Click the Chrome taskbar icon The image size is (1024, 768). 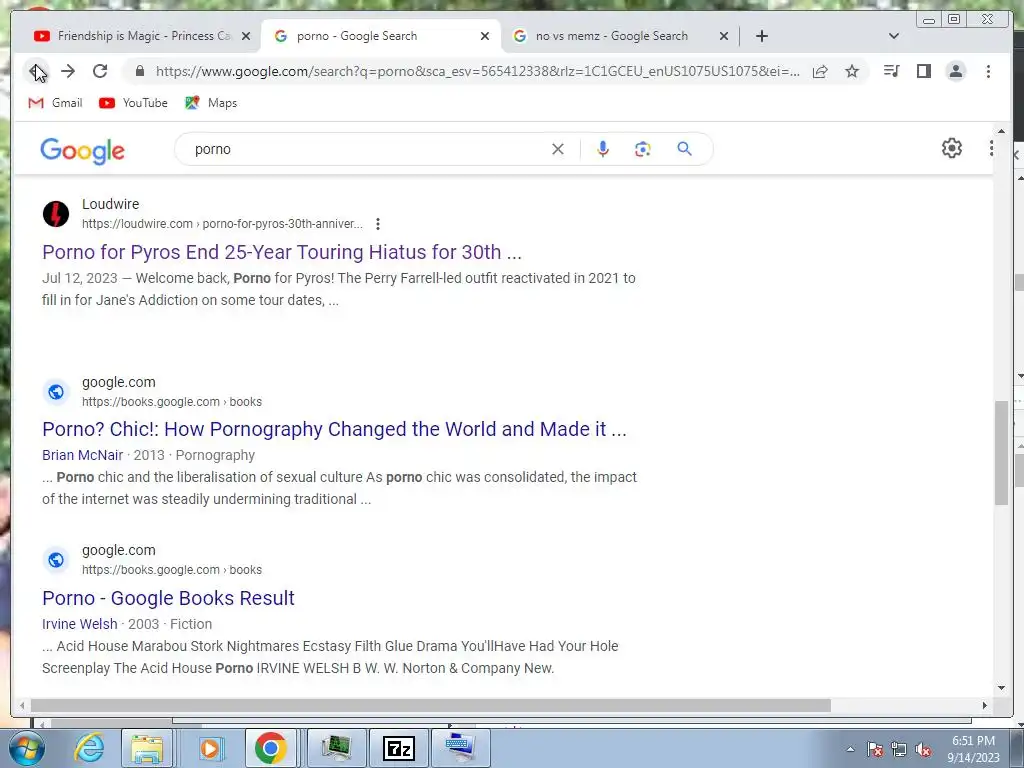271,748
